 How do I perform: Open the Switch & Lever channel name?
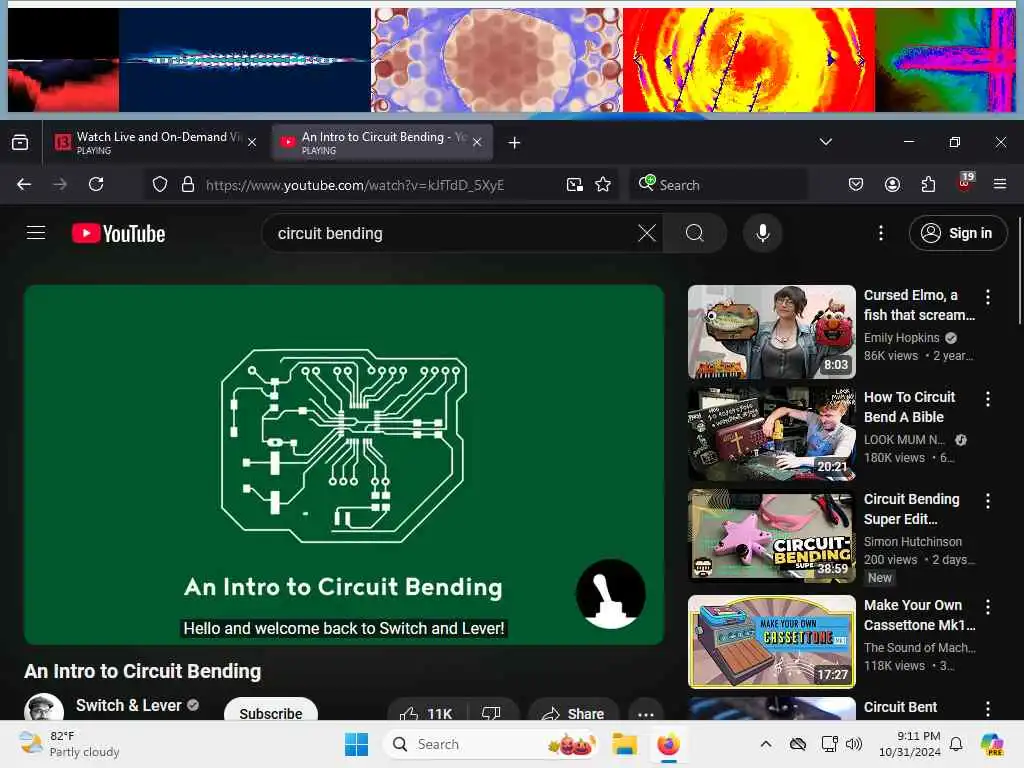point(129,705)
